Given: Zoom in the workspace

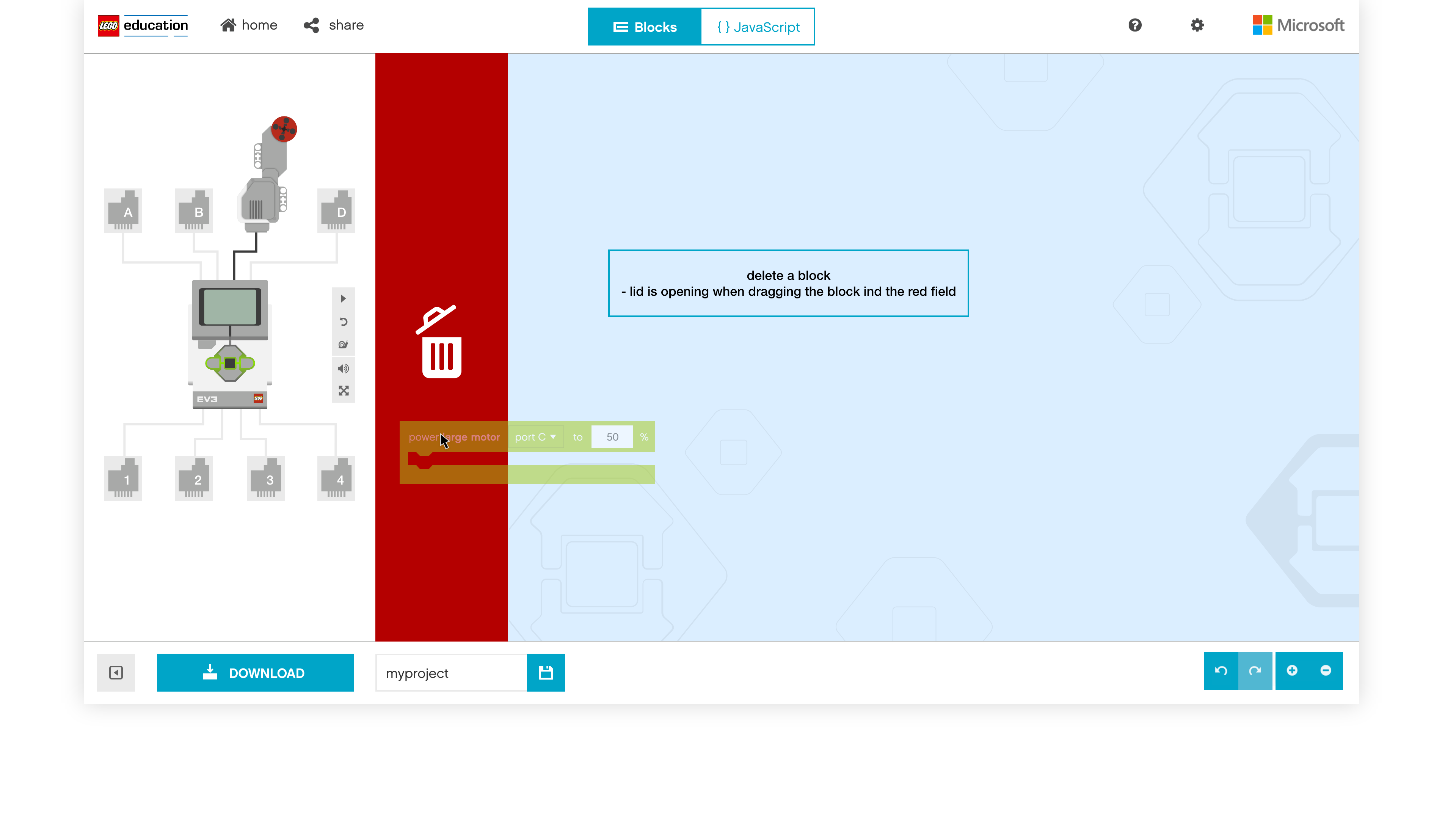Looking at the screenshot, I should coord(1292,671).
